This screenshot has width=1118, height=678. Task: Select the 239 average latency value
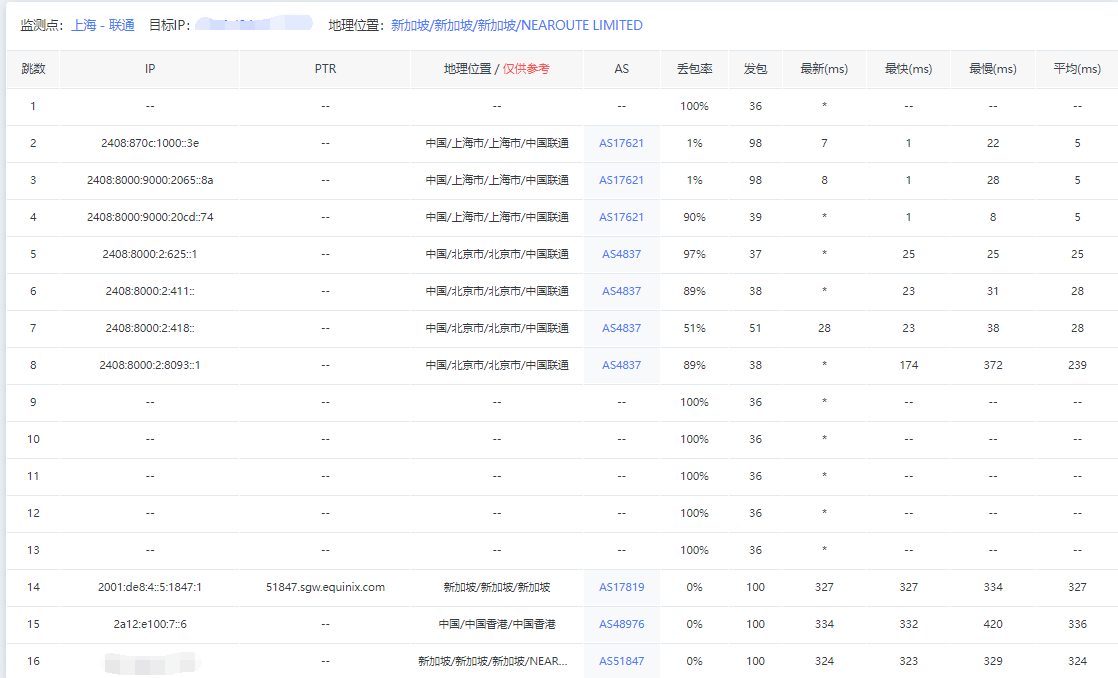coord(1077,365)
